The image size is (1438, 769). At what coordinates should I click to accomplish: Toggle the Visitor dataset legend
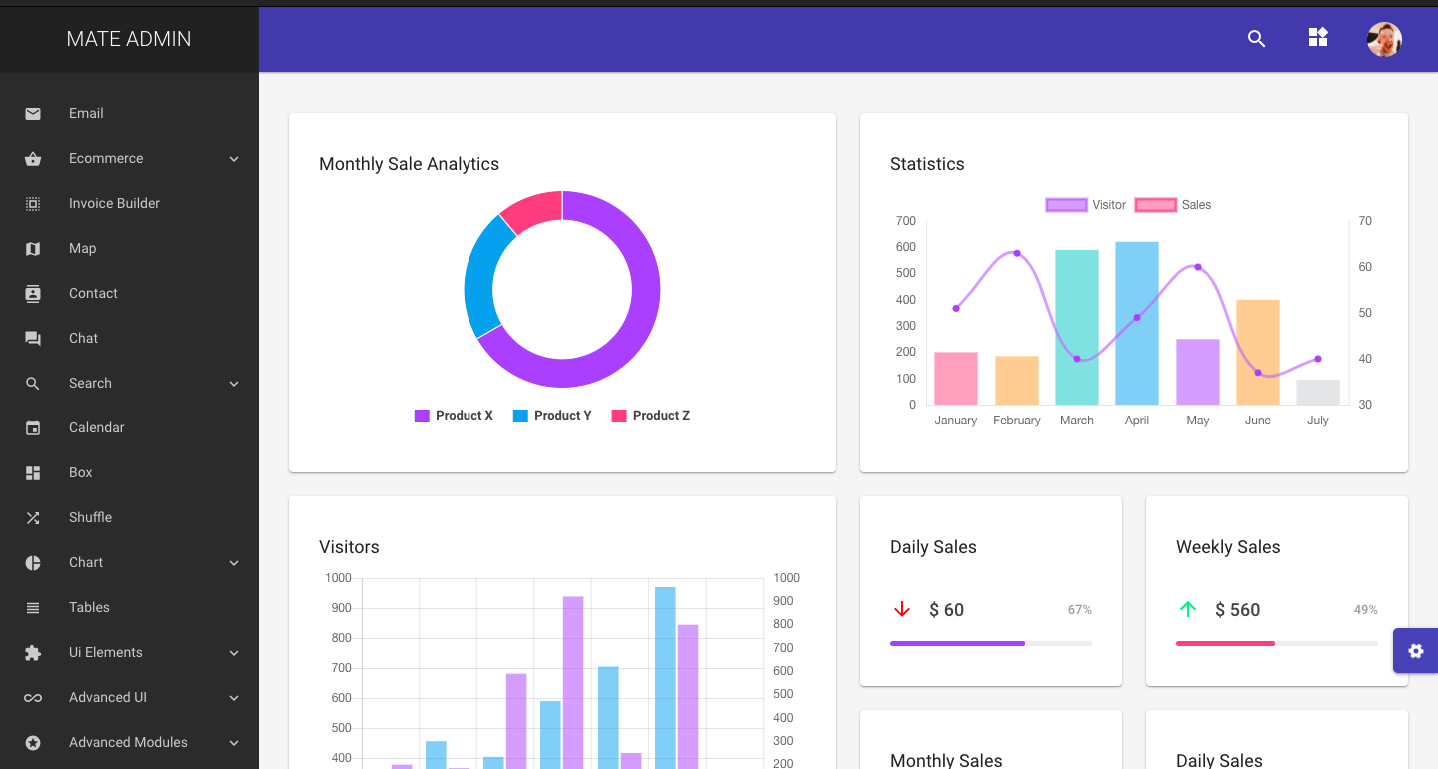(x=1086, y=205)
